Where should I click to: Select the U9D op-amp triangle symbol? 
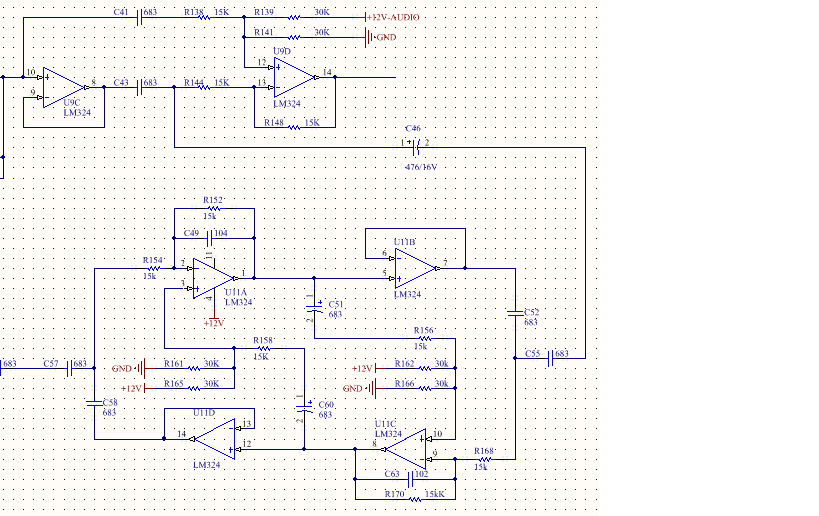tap(295, 77)
